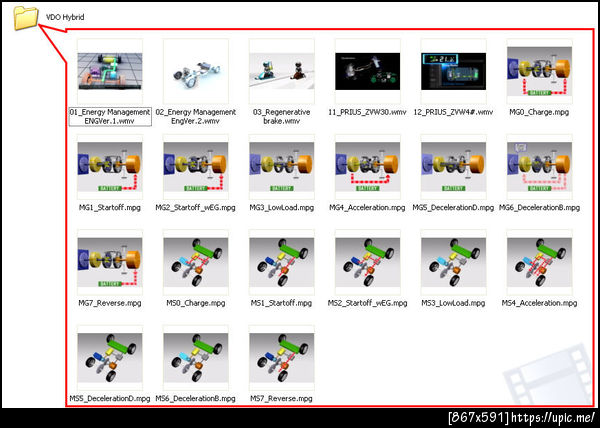Click the file name MS4_Acceleration.mpg
Viewport: 600px width, 428px height.
[x=540, y=303]
